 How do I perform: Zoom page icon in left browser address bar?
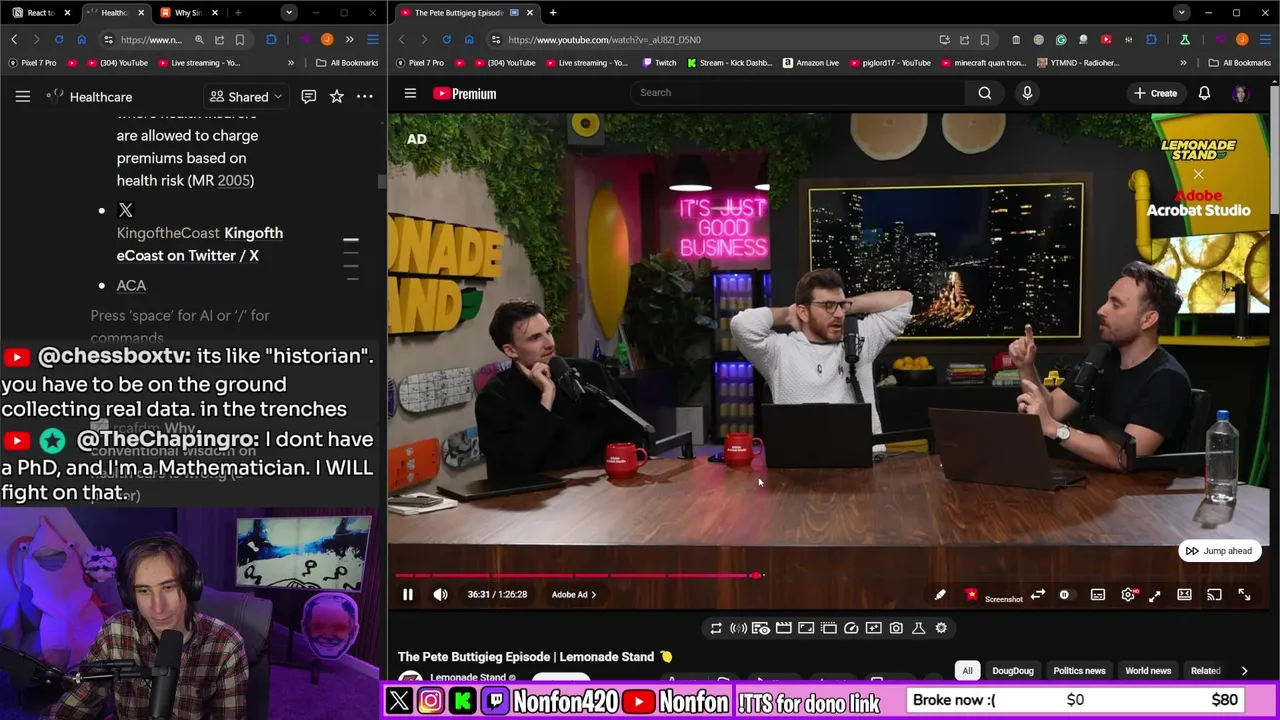(x=199, y=40)
